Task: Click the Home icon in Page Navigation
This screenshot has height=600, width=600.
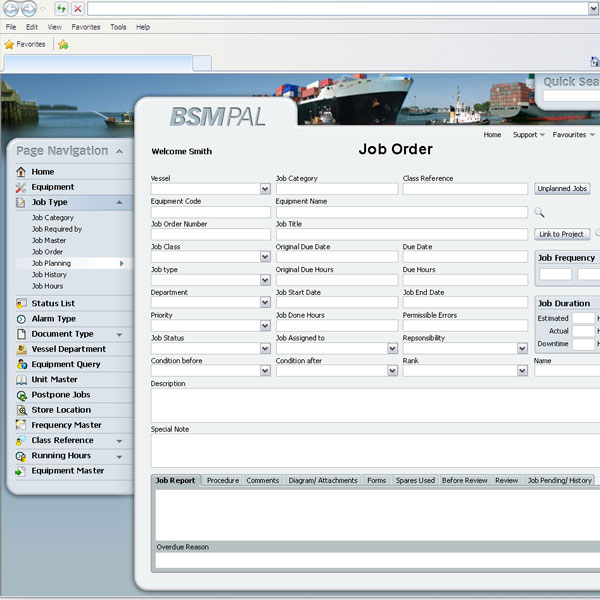Action: [x=21, y=172]
